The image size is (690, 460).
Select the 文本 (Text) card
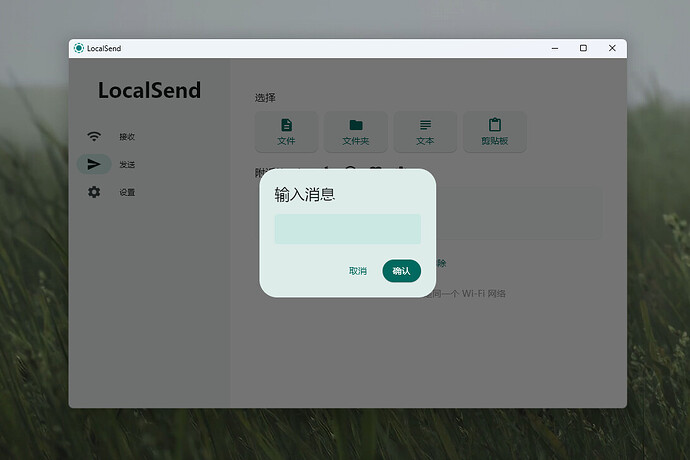click(x=425, y=132)
